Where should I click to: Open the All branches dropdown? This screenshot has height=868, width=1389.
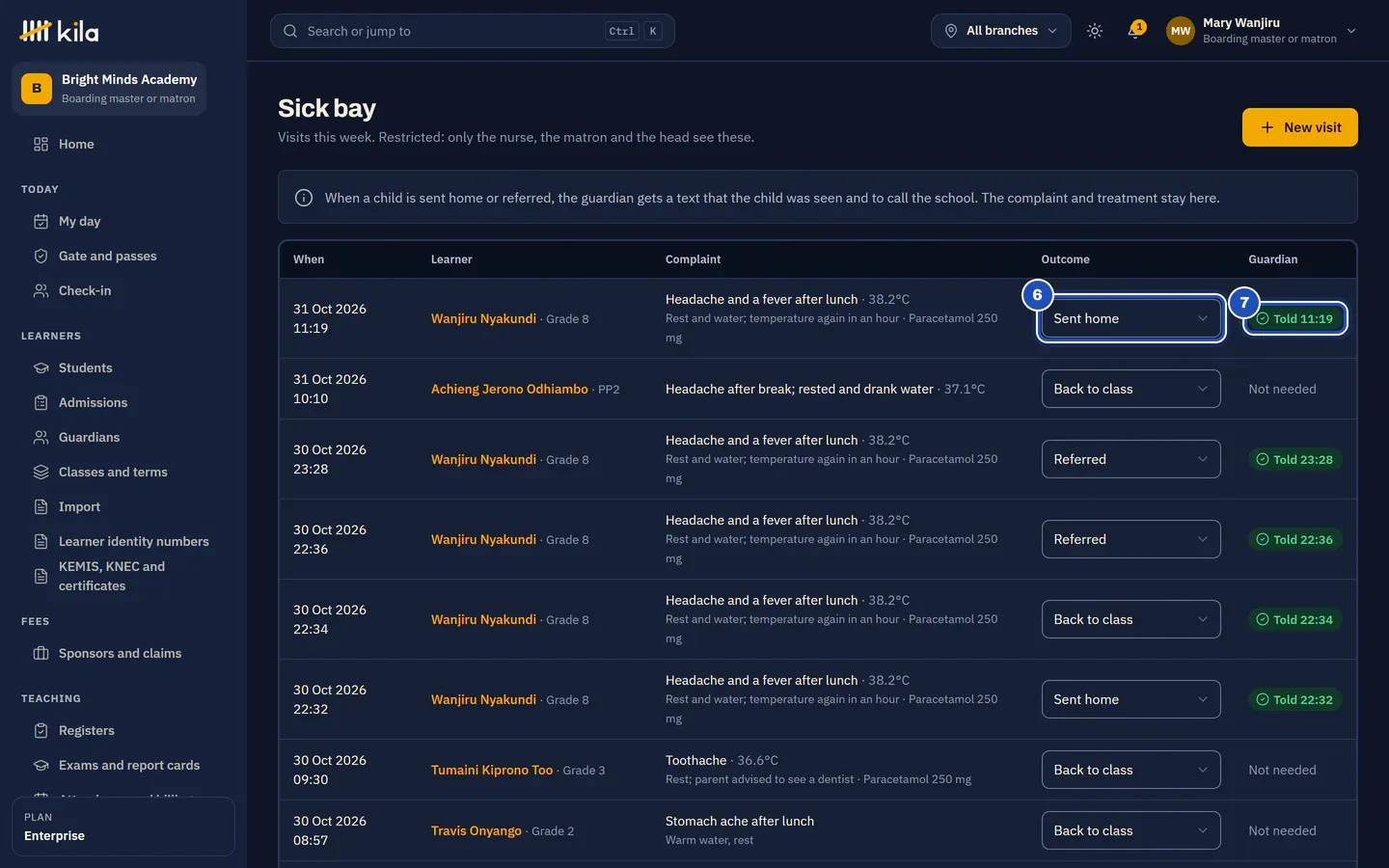pyautogui.click(x=1000, y=31)
